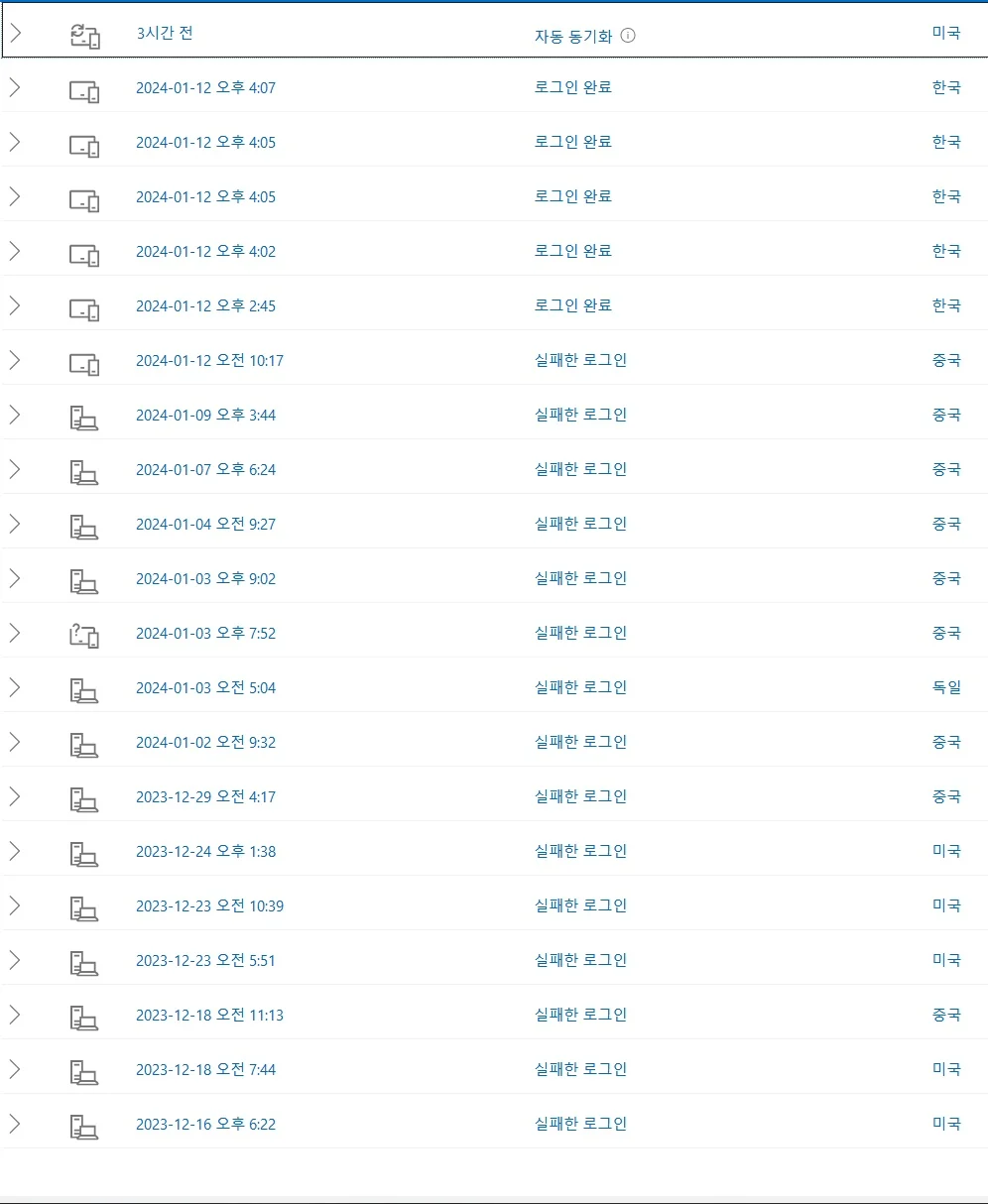
Task: Expand the 2023-12-18 오전 11:13 failed login
Action: 15,1015
